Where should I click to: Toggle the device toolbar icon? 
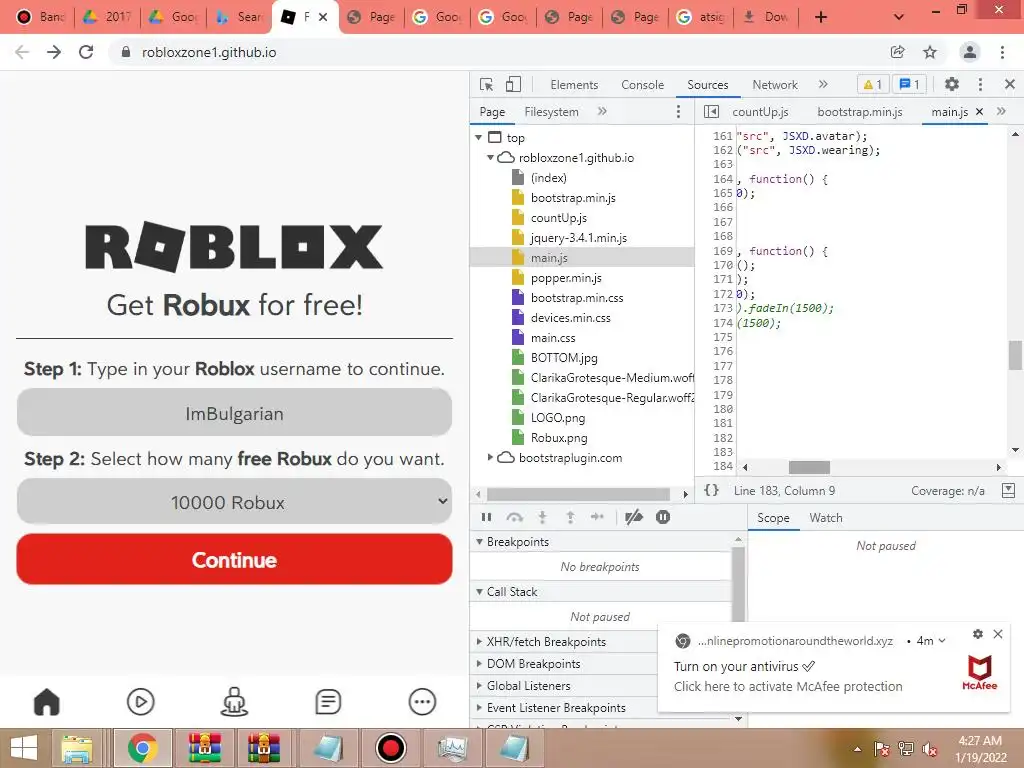(x=513, y=84)
